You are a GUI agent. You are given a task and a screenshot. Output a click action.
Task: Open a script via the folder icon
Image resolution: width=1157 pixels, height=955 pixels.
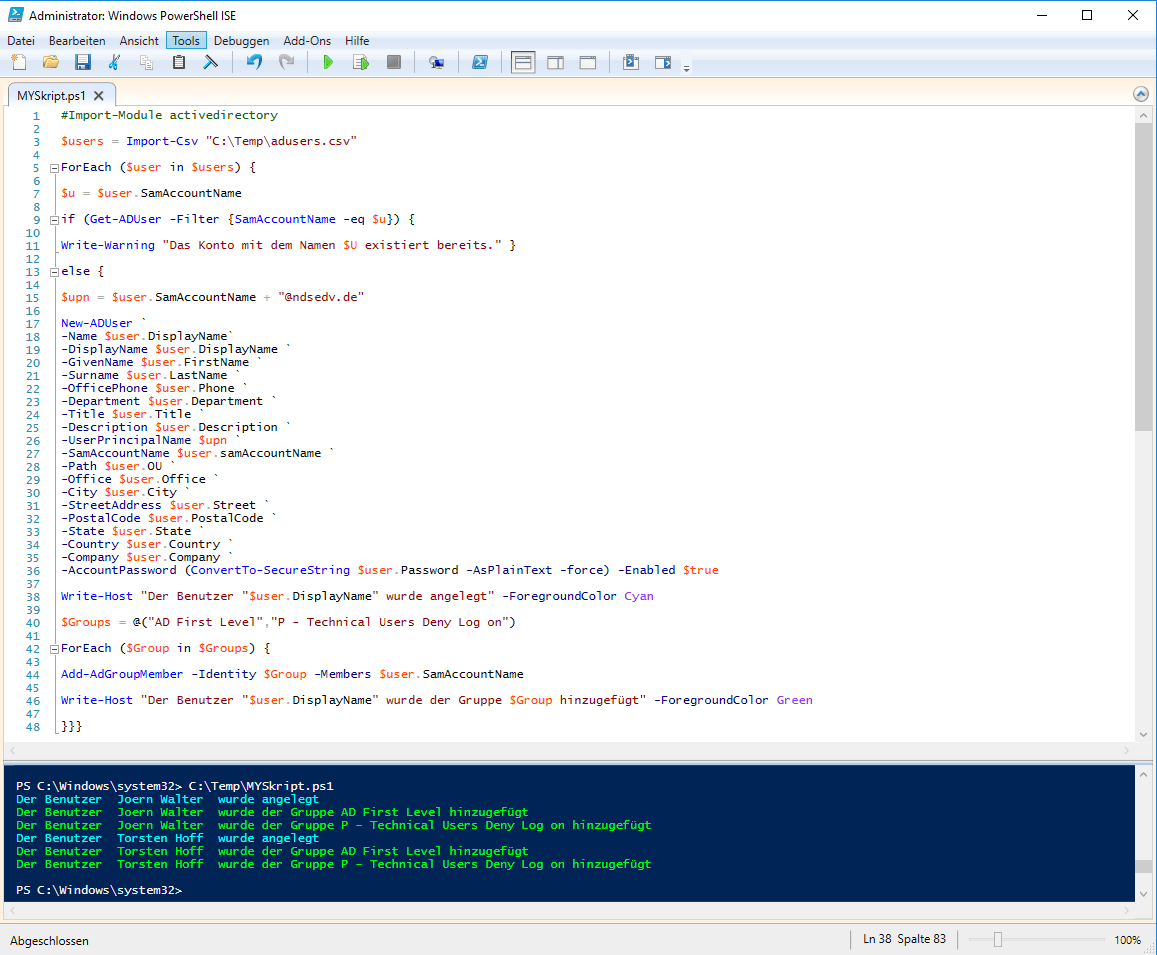click(50, 63)
